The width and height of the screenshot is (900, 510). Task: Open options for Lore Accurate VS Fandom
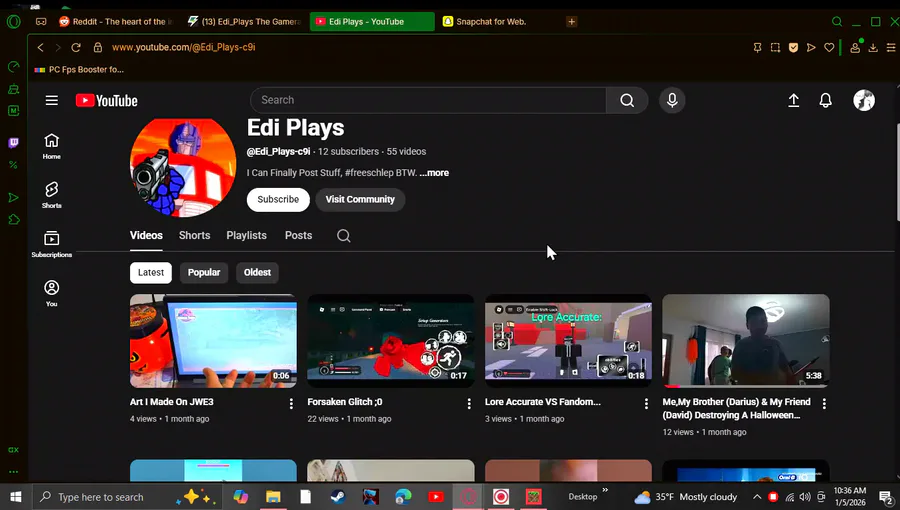point(646,404)
